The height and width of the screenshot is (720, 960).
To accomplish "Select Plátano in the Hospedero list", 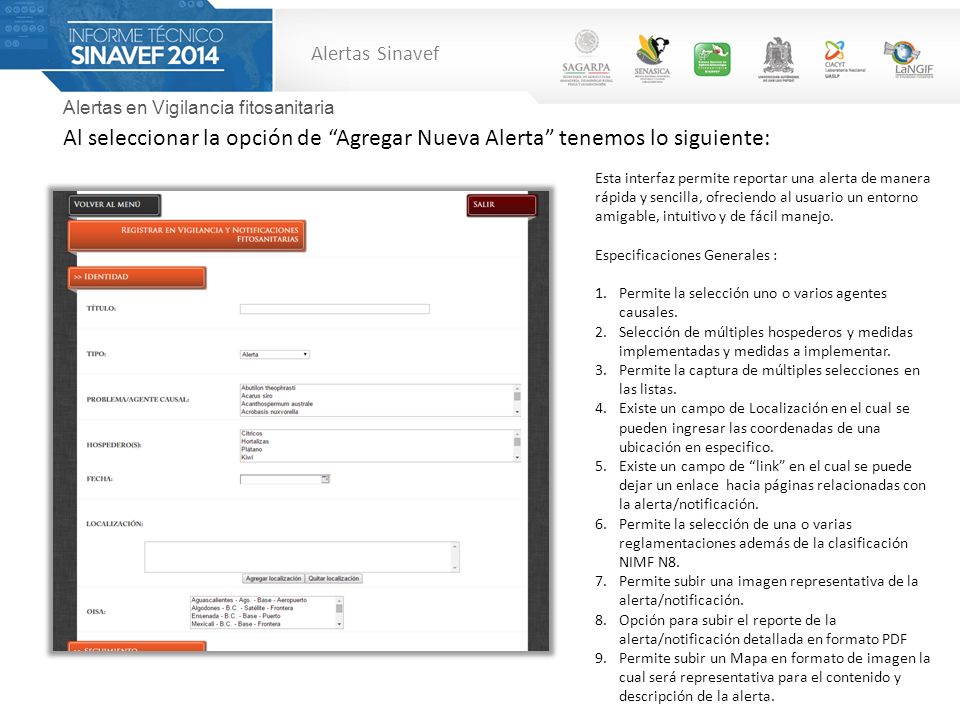I will tap(251, 449).
